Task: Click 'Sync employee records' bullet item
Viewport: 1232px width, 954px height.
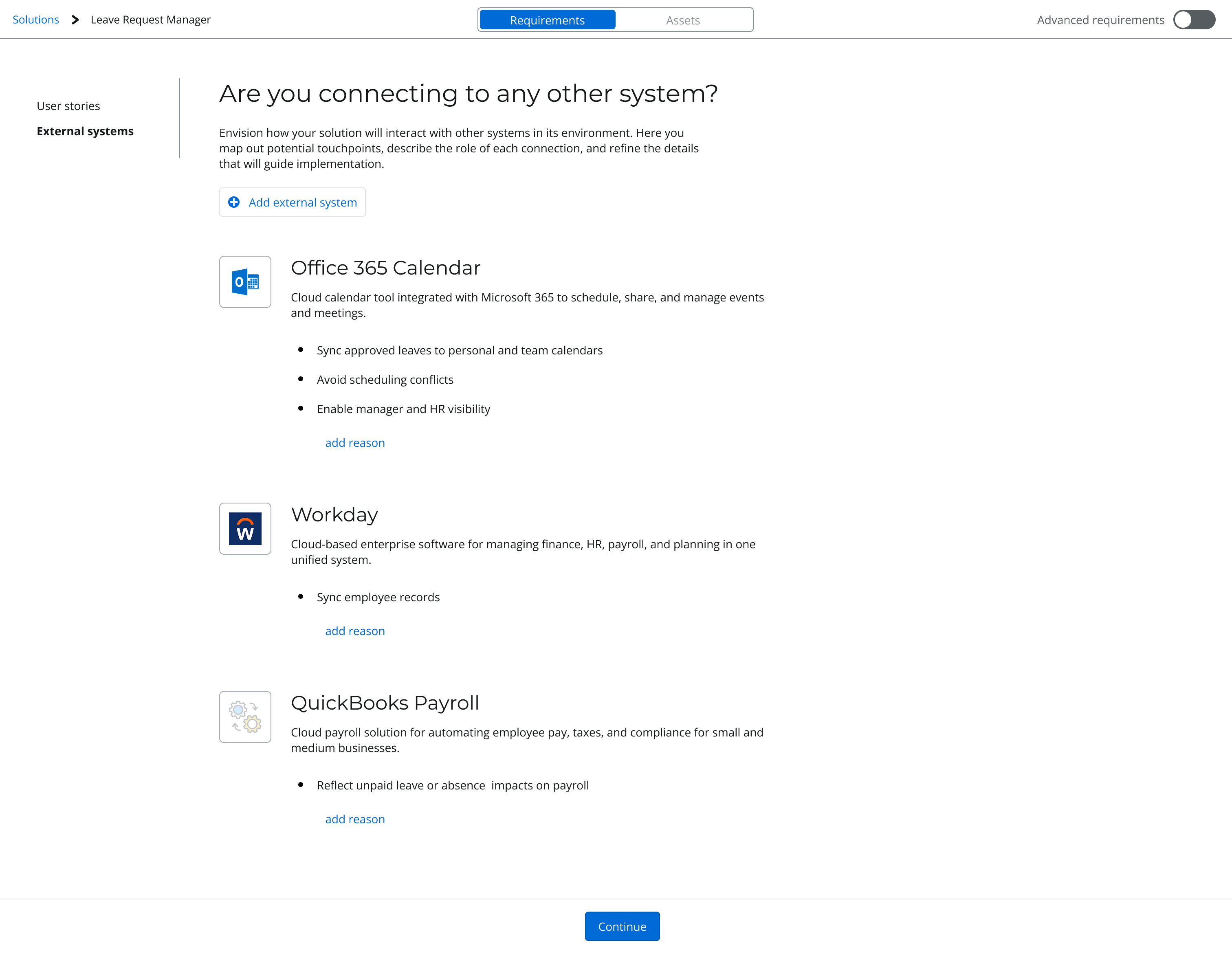Action: [x=378, y=597]
